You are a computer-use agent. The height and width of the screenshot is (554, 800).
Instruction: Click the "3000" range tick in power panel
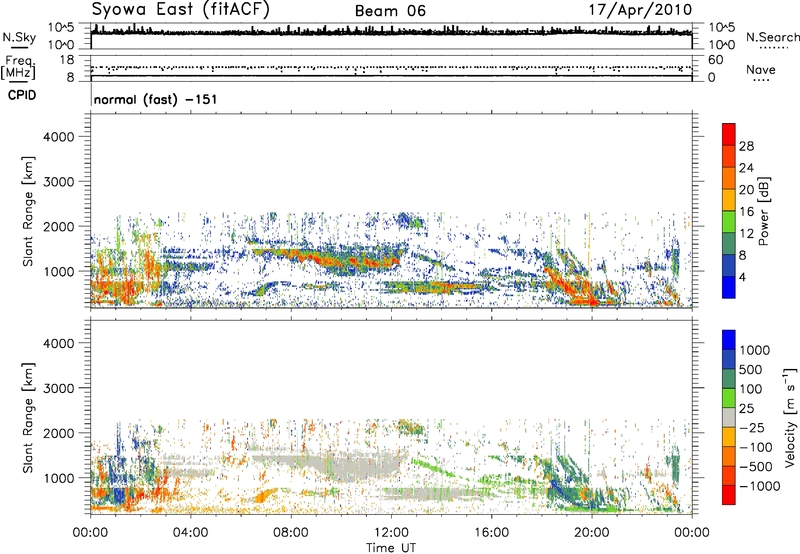pyautogui.click(x=59, y=182)
